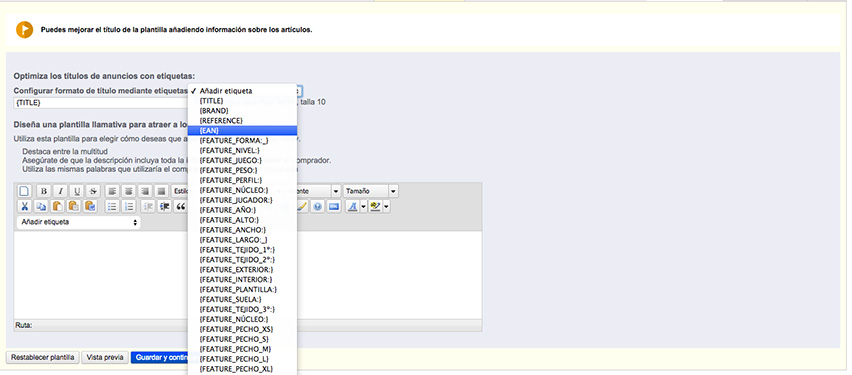Open the text color picker arrow
The height and width of the screenshot is (375, 852).
[x=363, y=207]
